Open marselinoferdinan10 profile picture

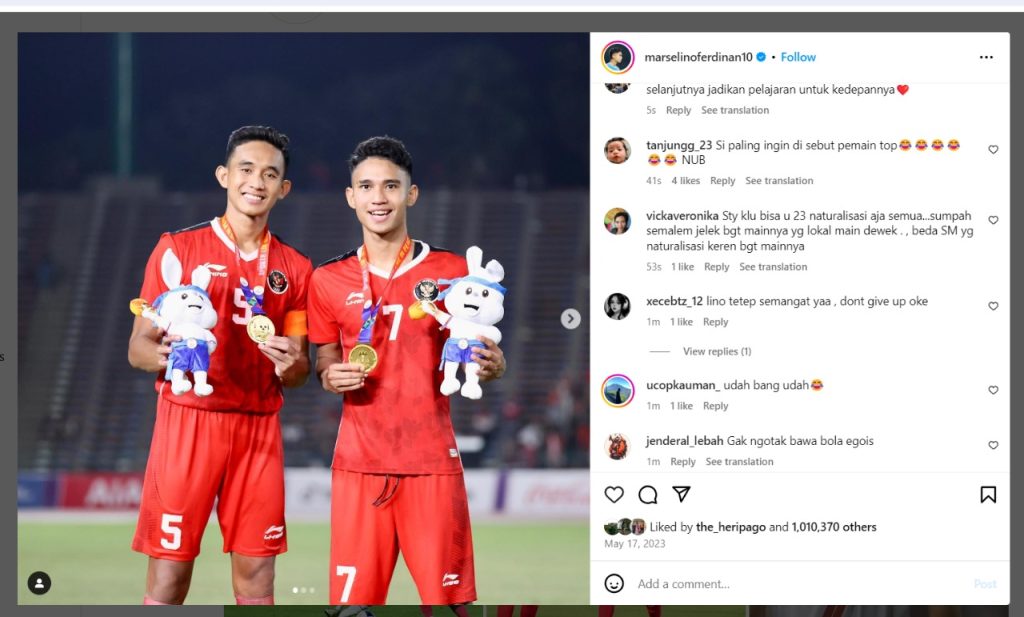click(x=617, y=57)
